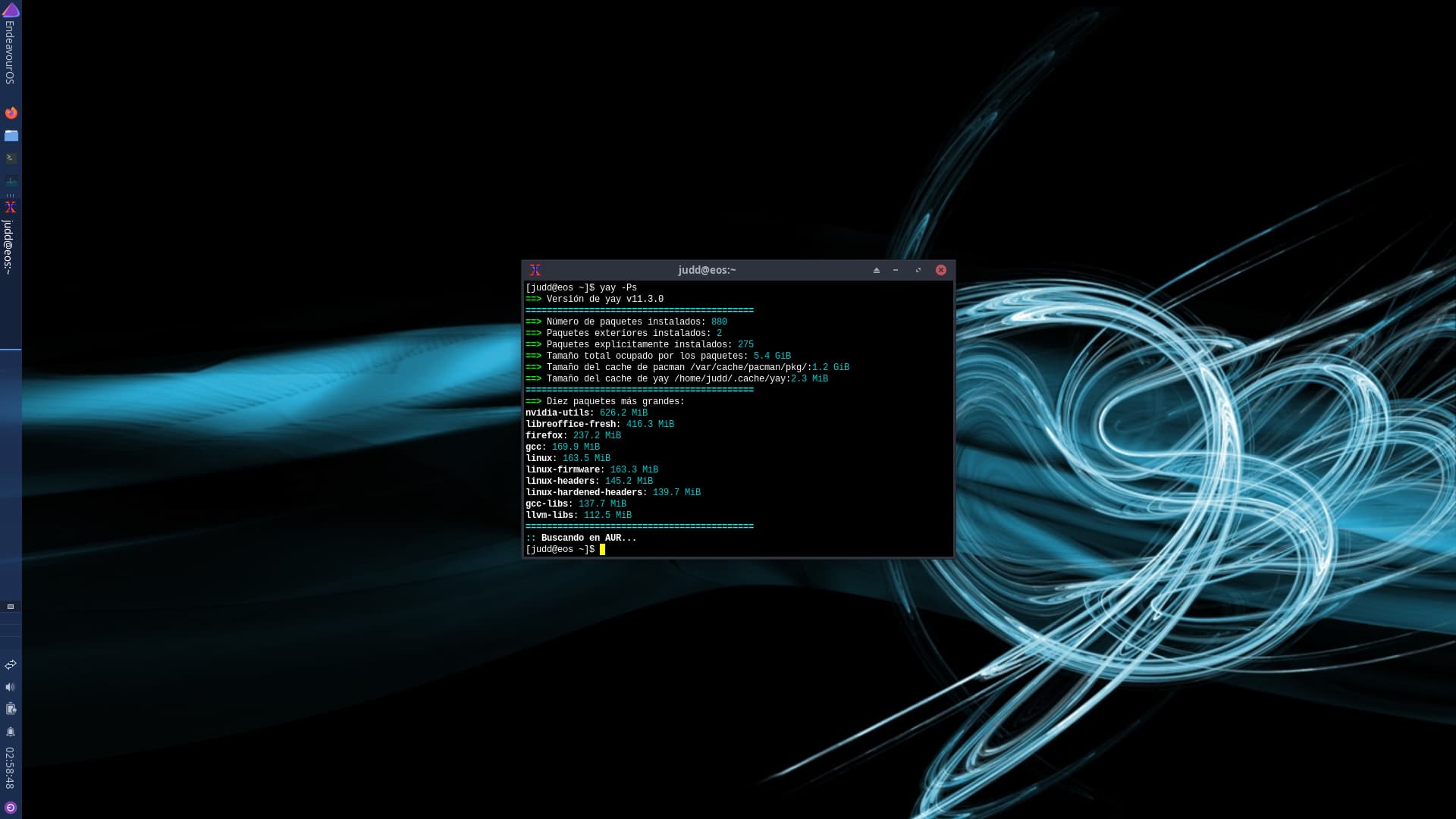Click the libreoffice-fresh 416.3 MiB row
The width and height of the screenshot is (1456, 819).
point(600,425)
